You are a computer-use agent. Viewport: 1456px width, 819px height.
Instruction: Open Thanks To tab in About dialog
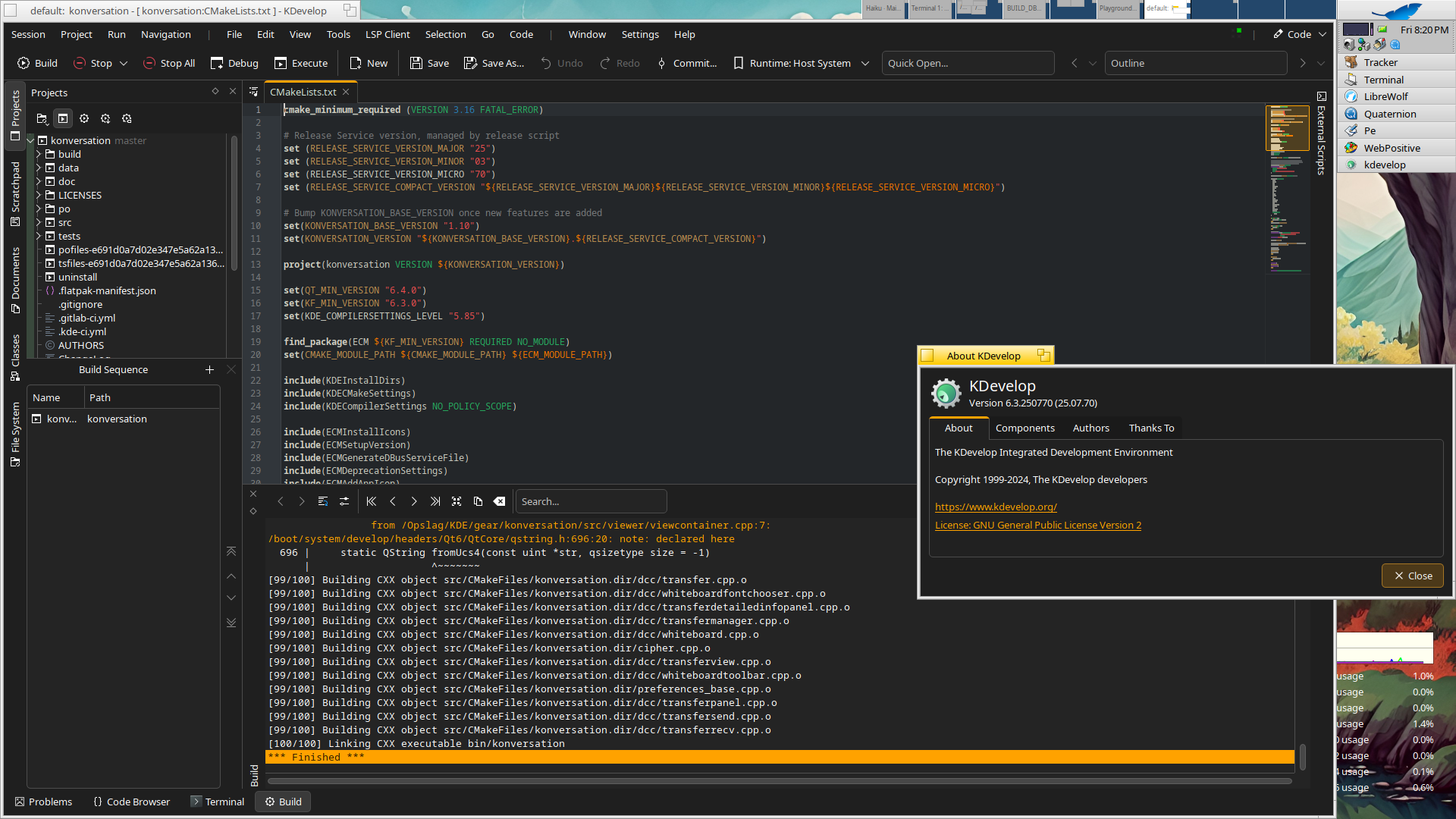tap(1151, 428)
